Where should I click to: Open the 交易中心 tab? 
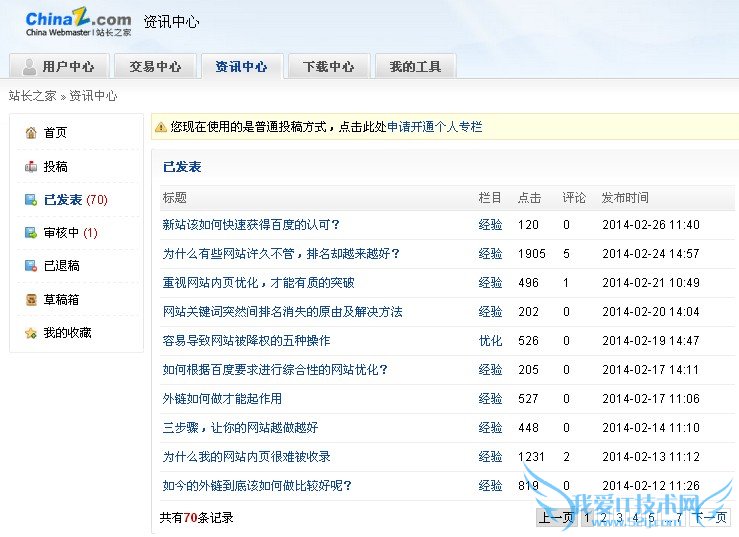(x=155, y=67)
